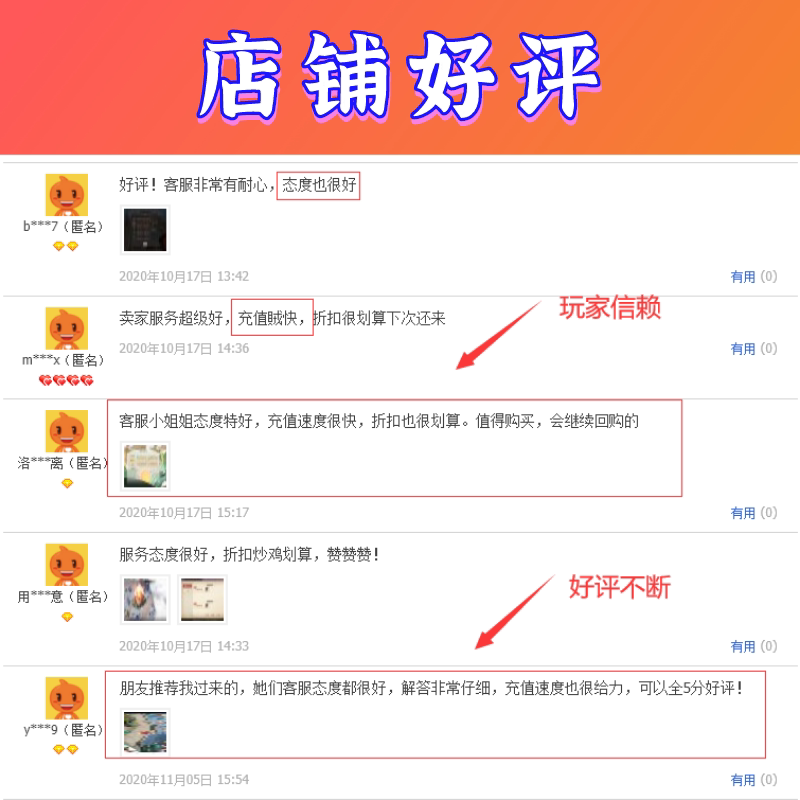The image size is (800, 800).
Task: Click the single diamond badge under 洛***离
Action: (x=67, y=483)
